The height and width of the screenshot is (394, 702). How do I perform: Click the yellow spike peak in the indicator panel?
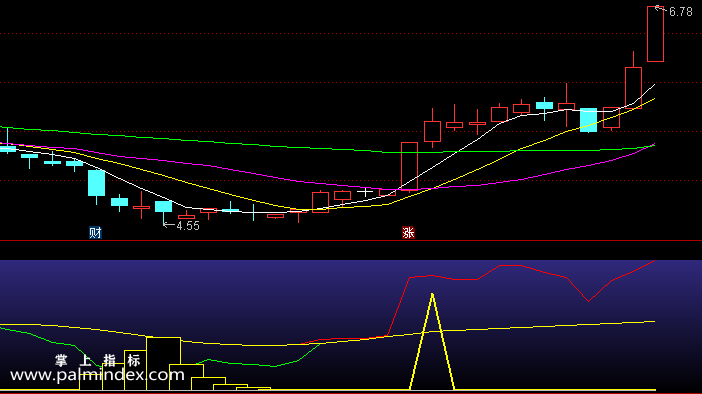coord(432,295)
